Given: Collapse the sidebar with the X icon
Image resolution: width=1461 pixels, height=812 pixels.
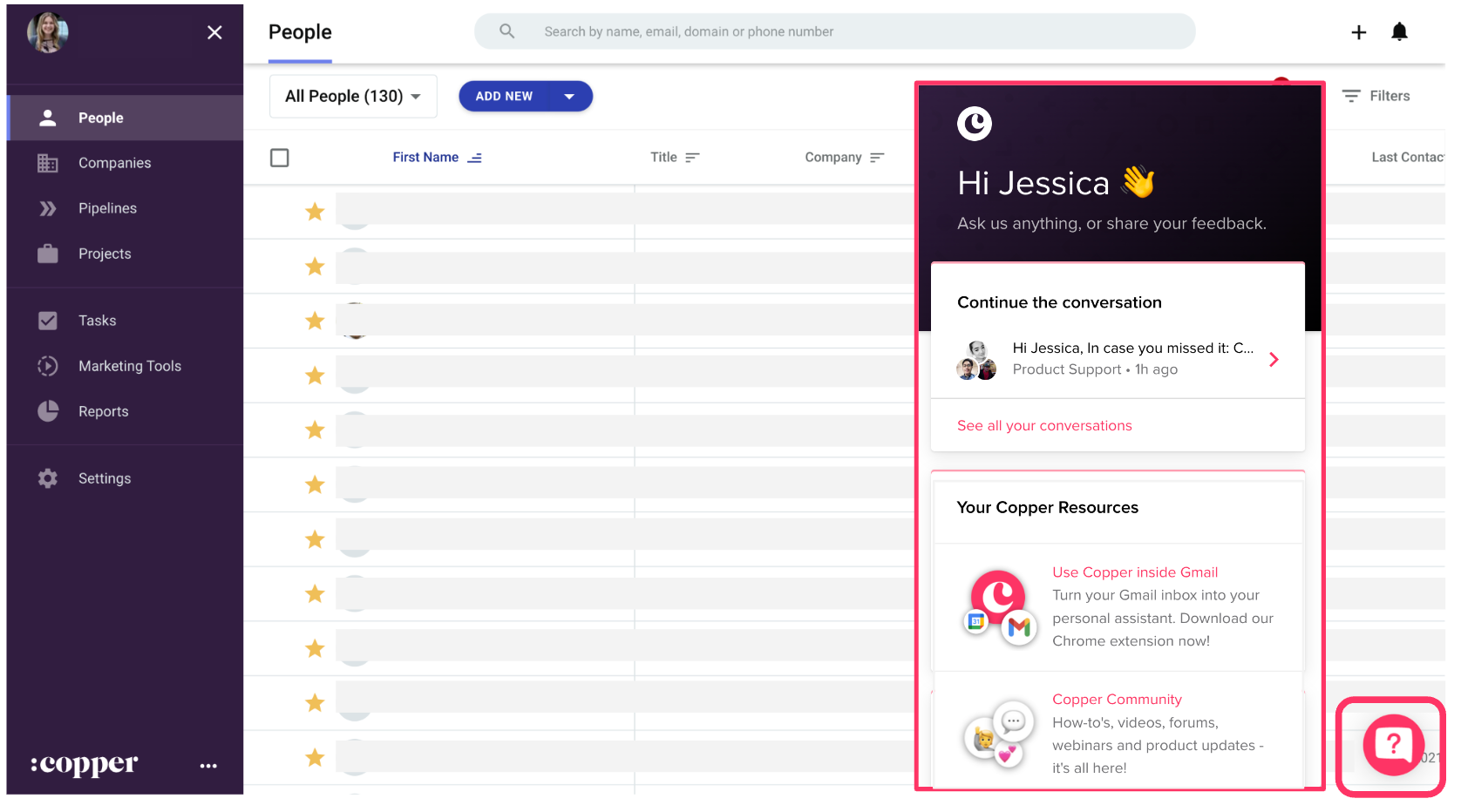Looking at the screenshot, I should pos(214,32).
